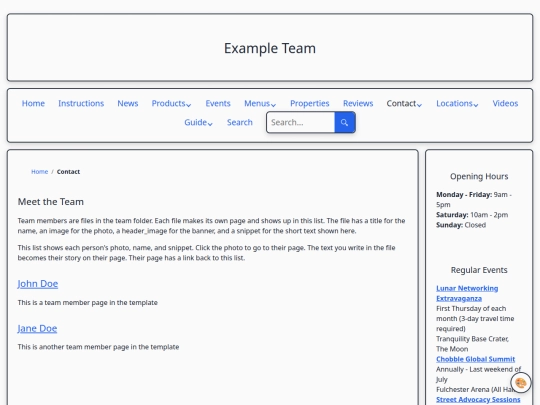Click 'This is a team member page' snippet
The height and width of the screenshot is (405, 540).
click(x=87, y=303)
